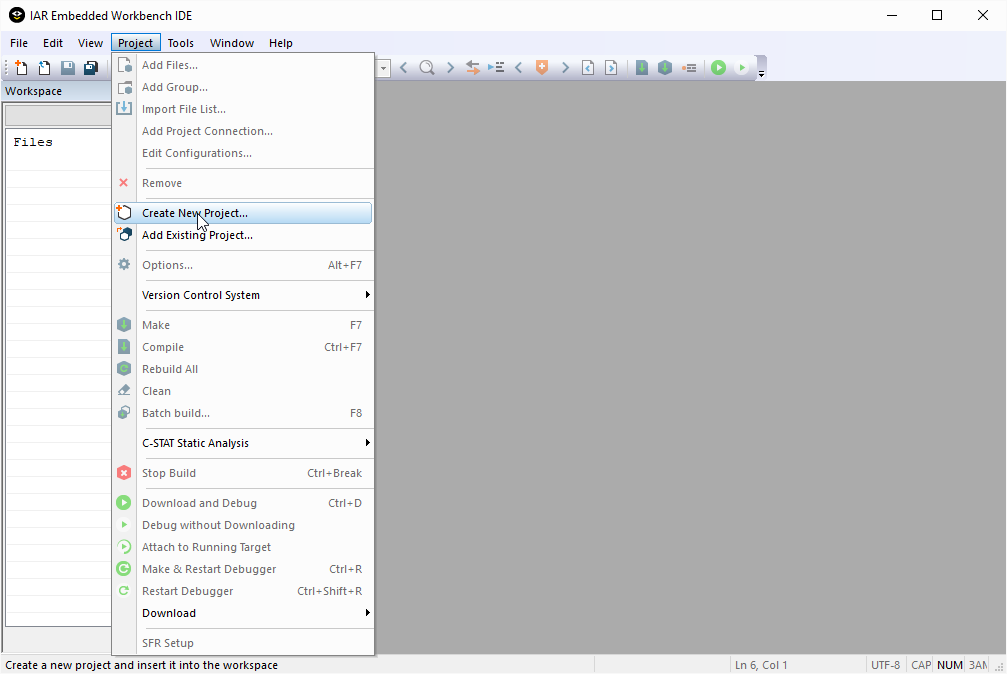Click Download and Debug menu entry
The width and height of the screenshot is (1007, 674).
pyautogui.click(x=243, y=503)
